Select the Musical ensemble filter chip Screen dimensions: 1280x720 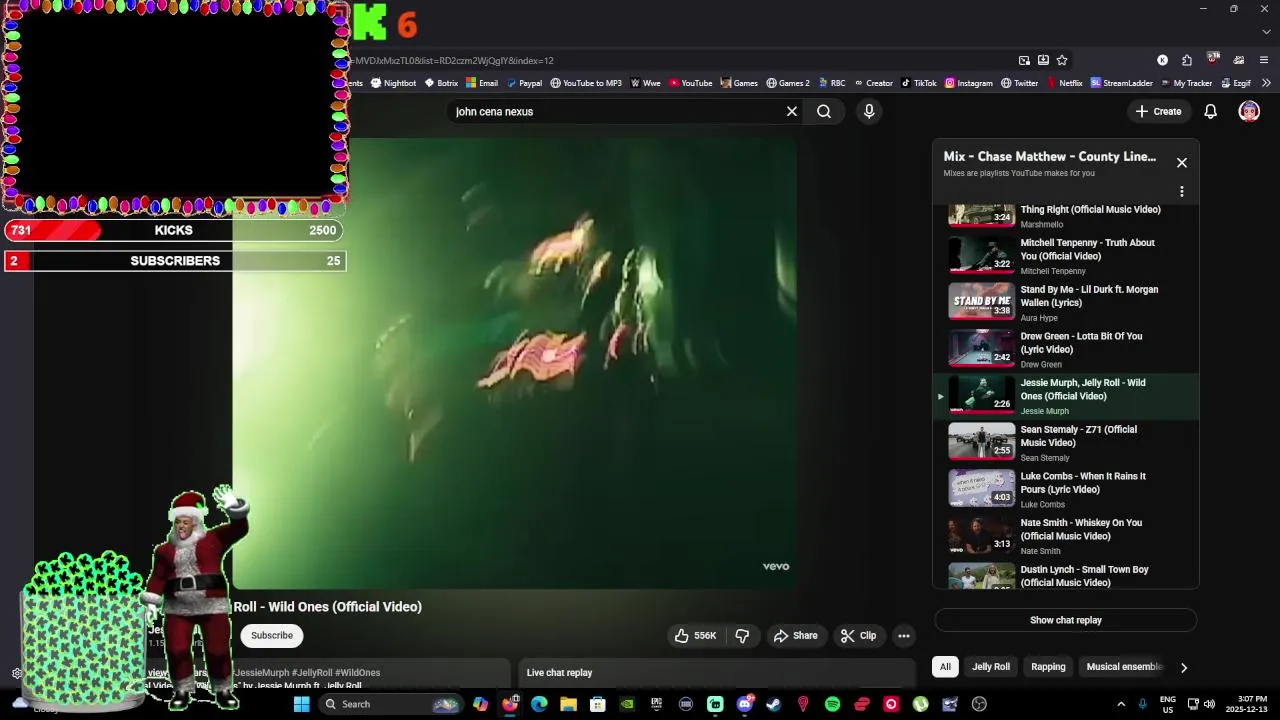point(1124,667)
